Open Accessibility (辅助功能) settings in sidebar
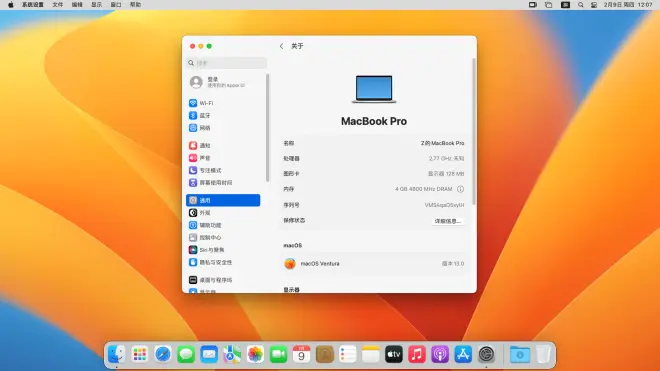The image size is (660, 371). pyautogui.click(x=223, y=225)
